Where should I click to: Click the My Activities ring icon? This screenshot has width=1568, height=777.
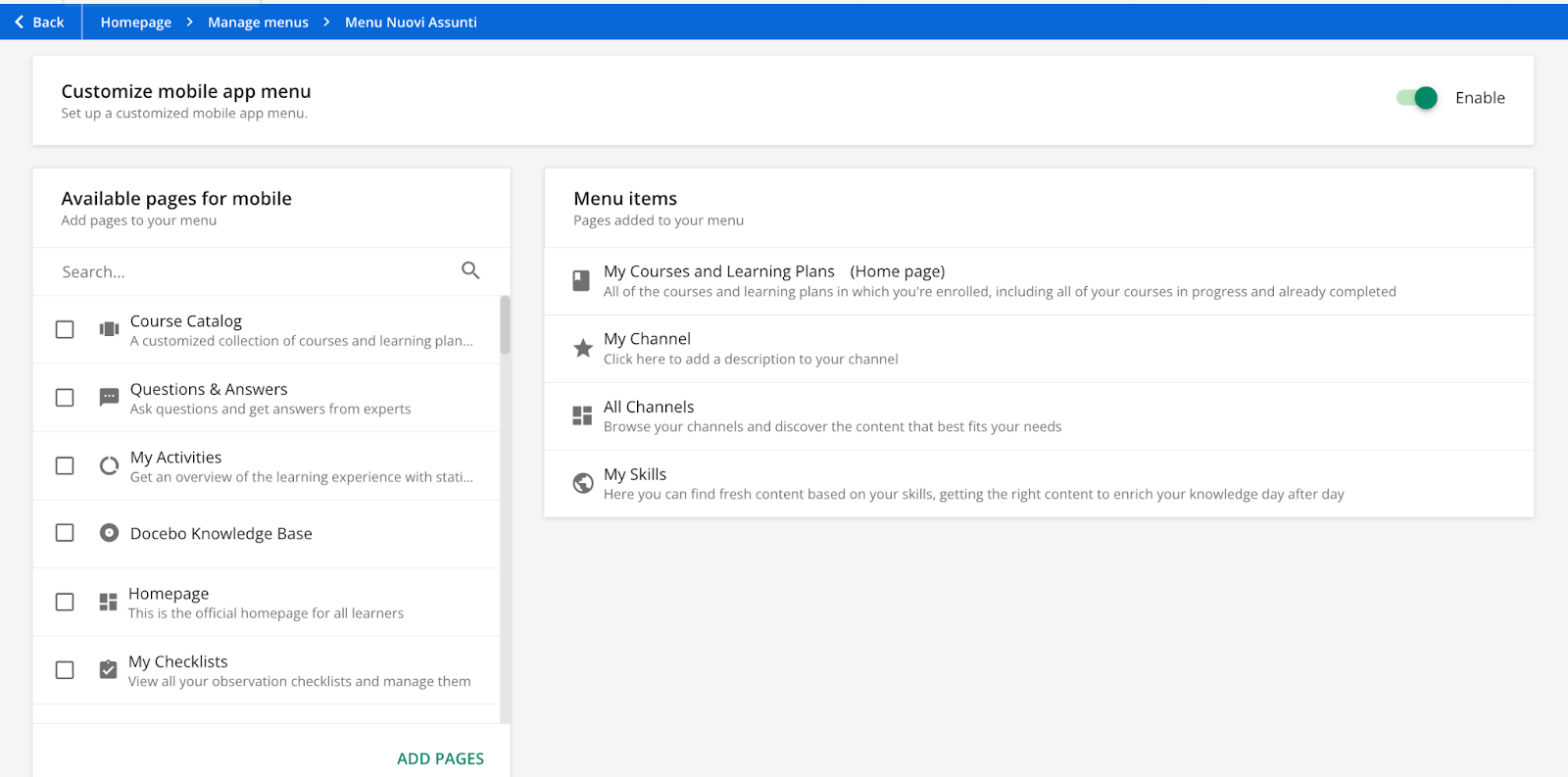[109, 465]
